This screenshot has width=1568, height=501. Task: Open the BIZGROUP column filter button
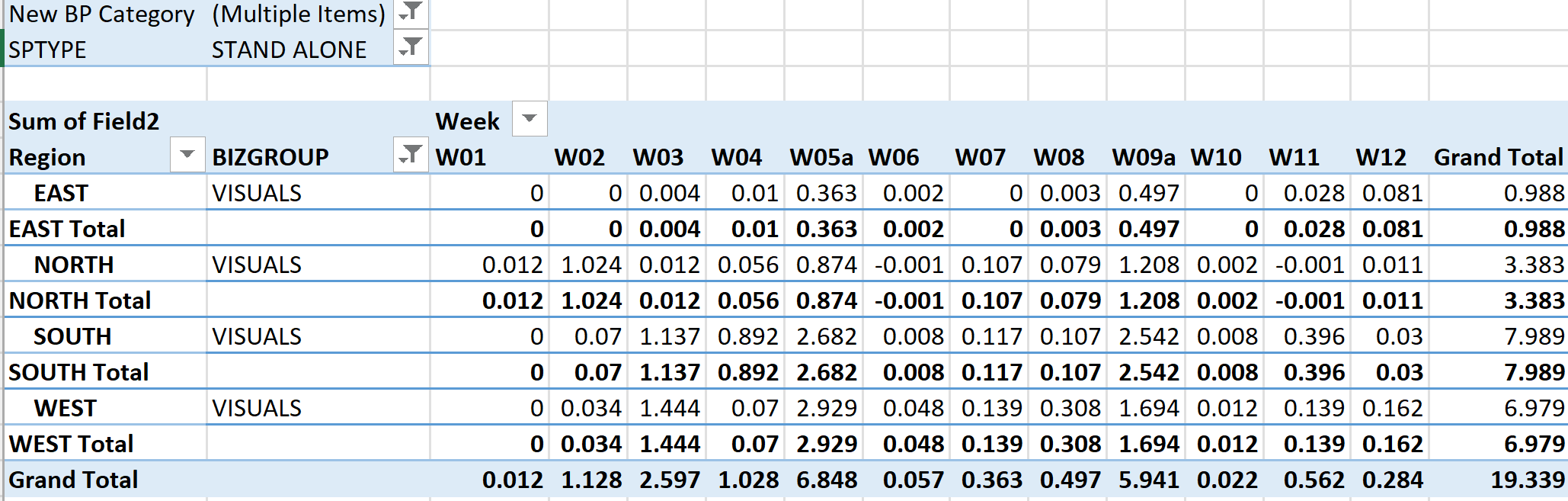[411, 156]
